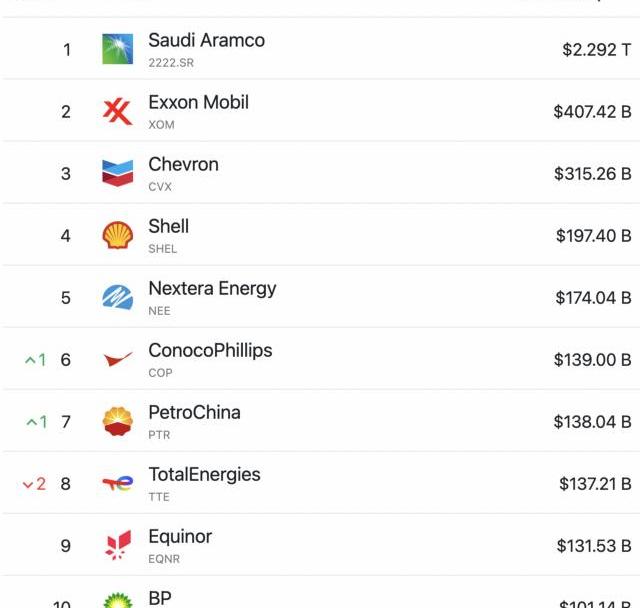The image size is (640, 608).
Task: Click the Exxon Mobil logo icon
Action: click(x=117, y=111)
